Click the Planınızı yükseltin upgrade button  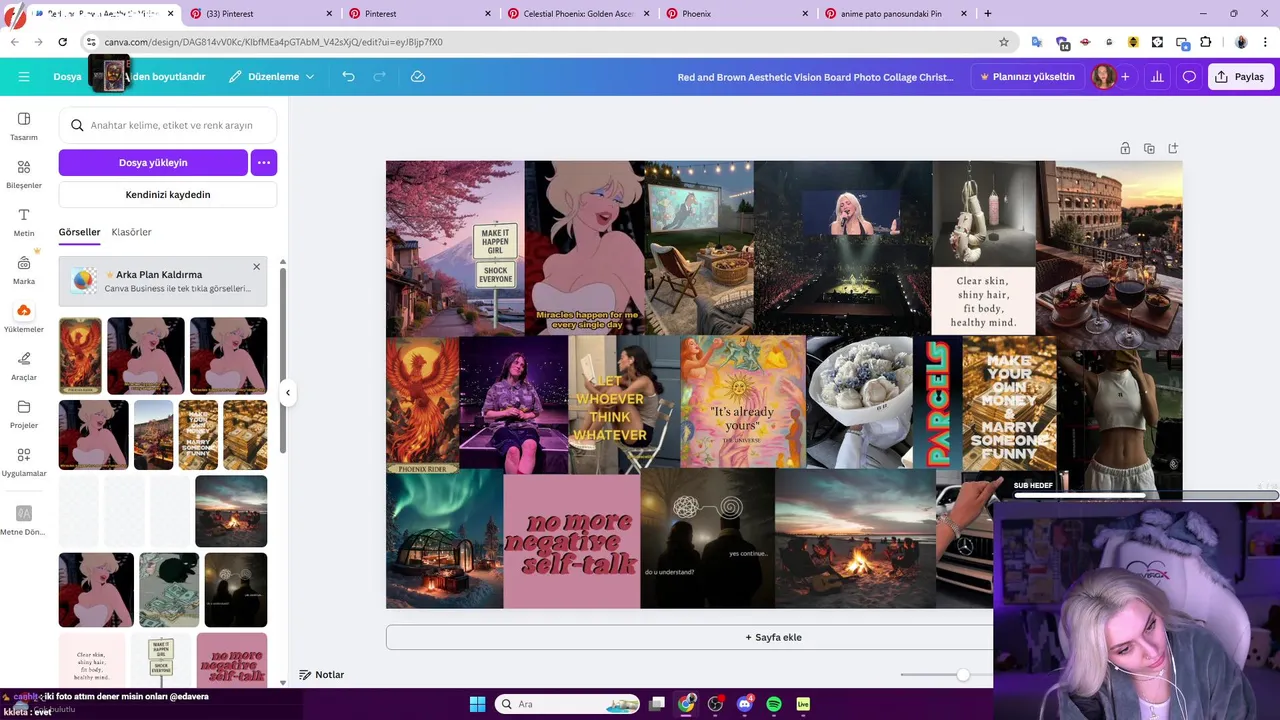coord(1027,77)
